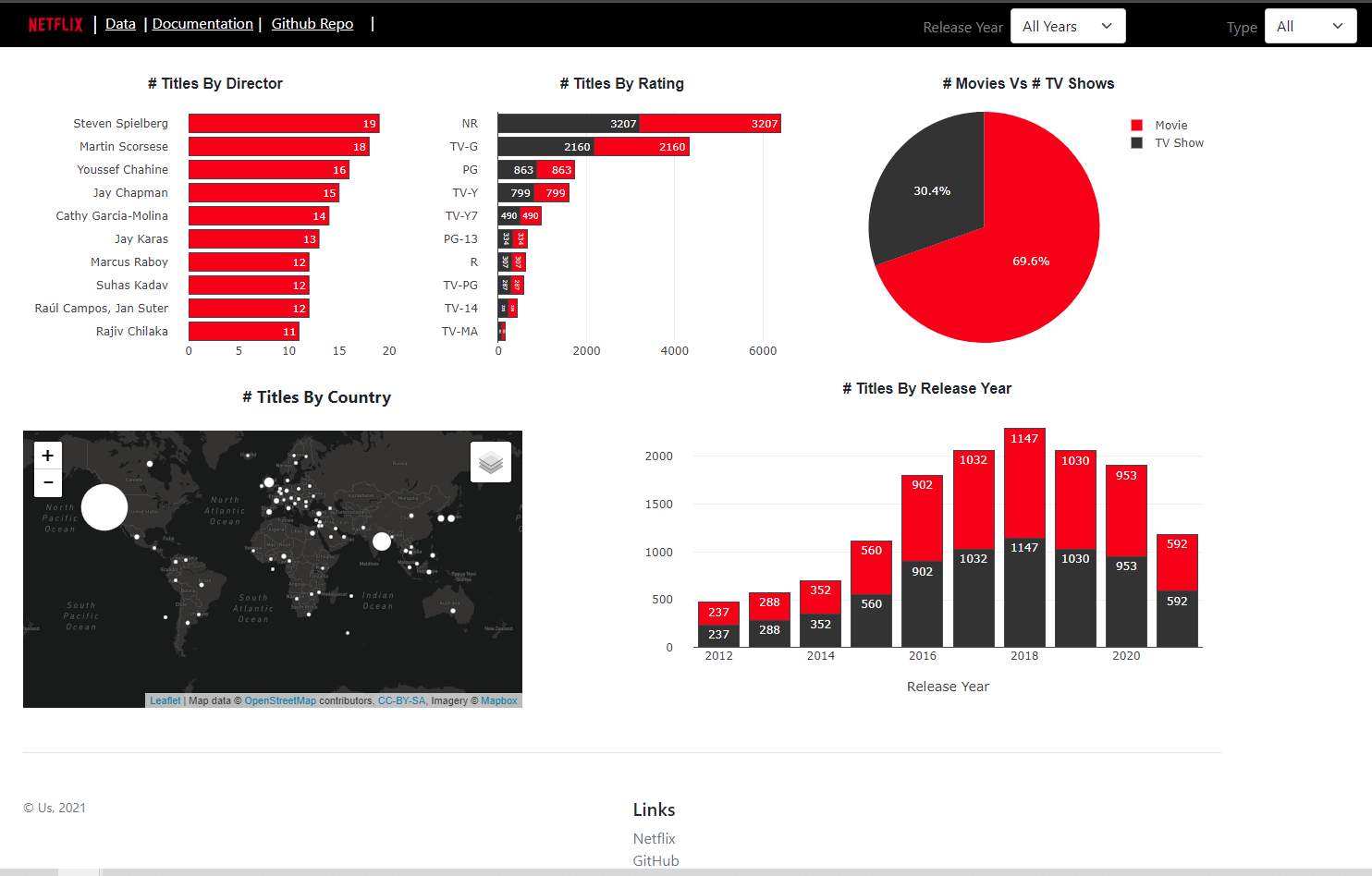Click the OpenStreetMap contributors link

tap(280, 700)
